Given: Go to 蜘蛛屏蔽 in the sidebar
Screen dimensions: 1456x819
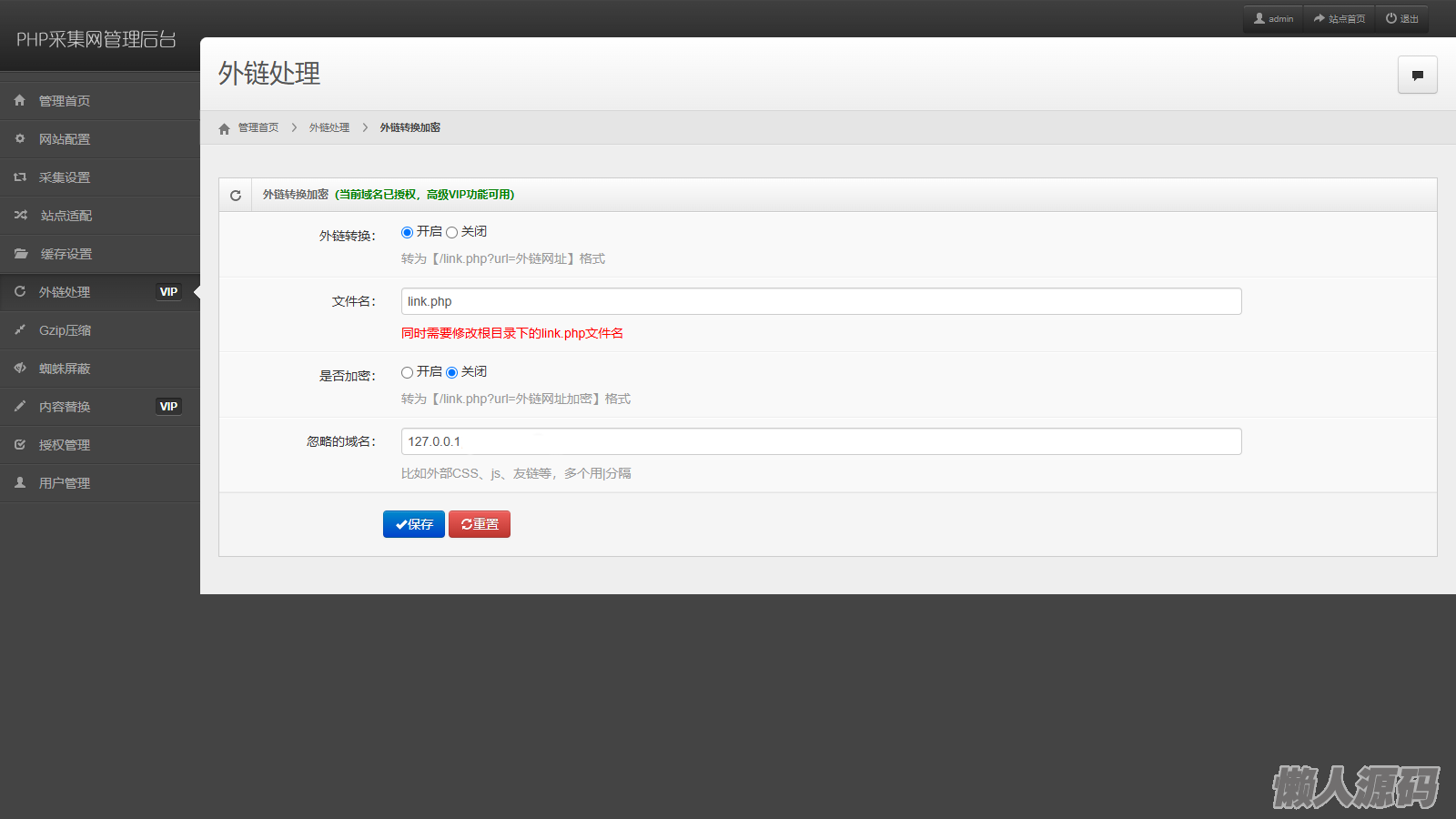Looking at the screenshot, I should tap(100, 369).
